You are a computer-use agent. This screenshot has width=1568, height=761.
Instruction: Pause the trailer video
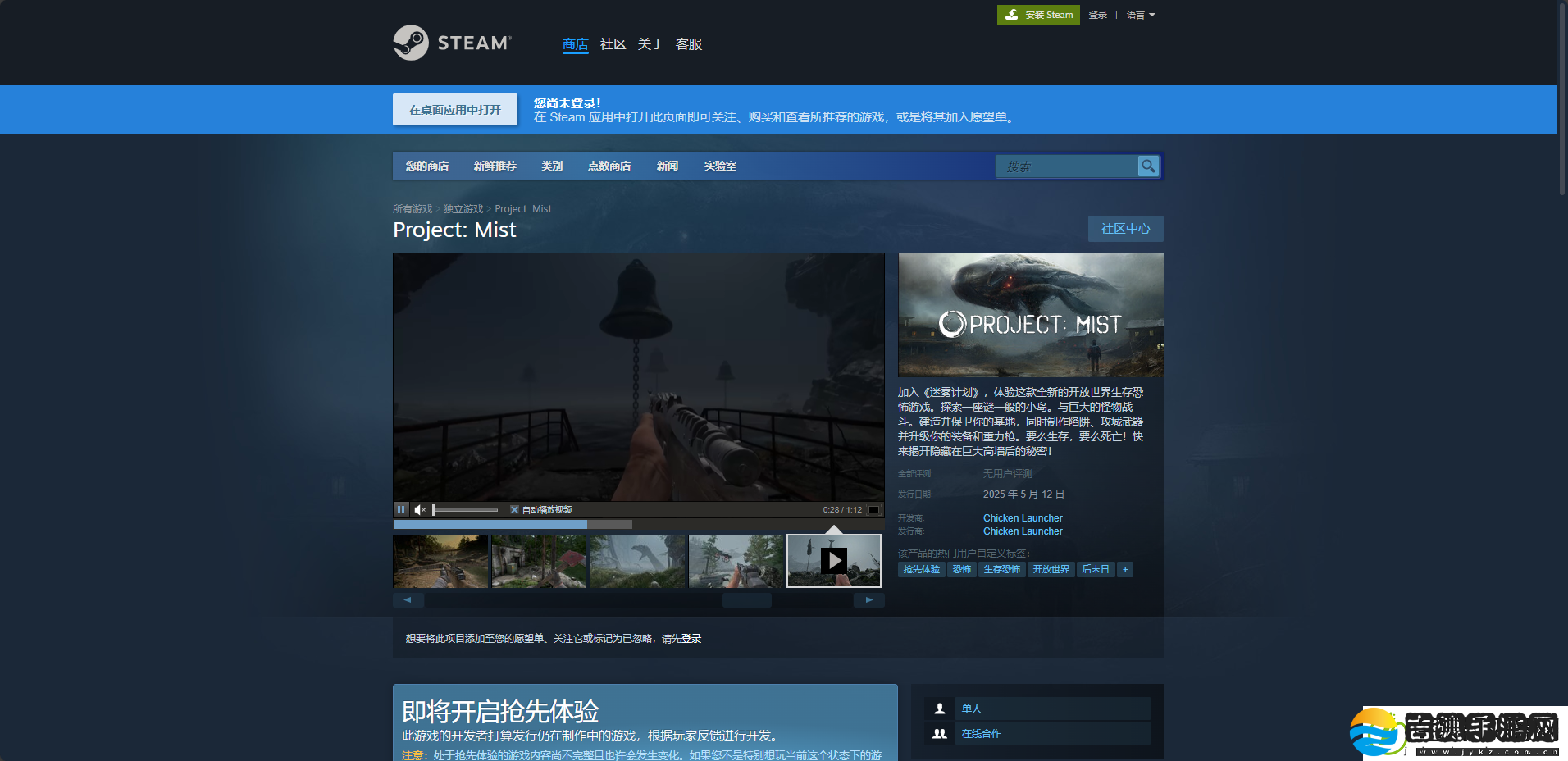(401, 509)
